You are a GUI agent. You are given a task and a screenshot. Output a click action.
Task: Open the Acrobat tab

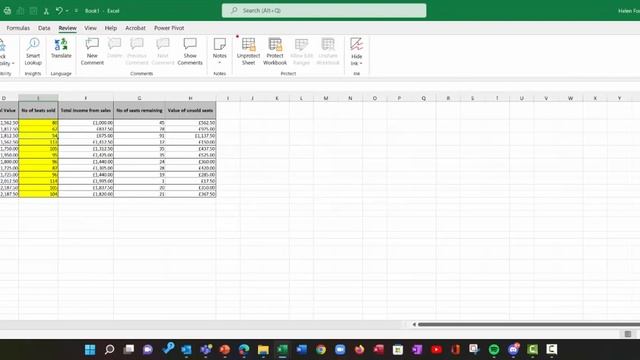(x=135, y=28)
